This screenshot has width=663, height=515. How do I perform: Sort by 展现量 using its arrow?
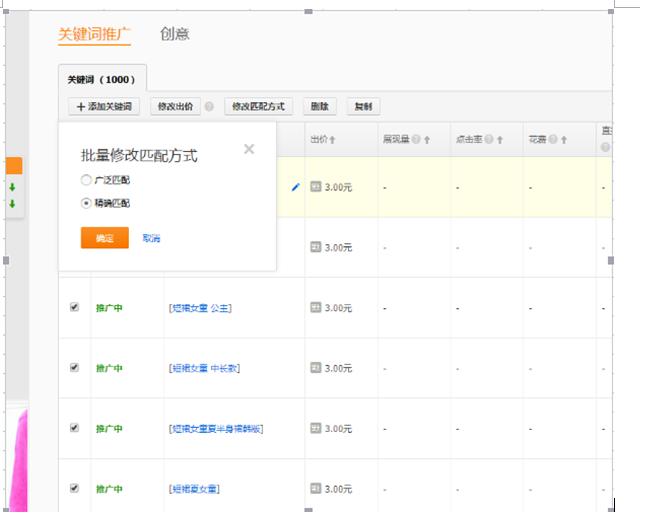pyautogui.click(x=427, y=140)
